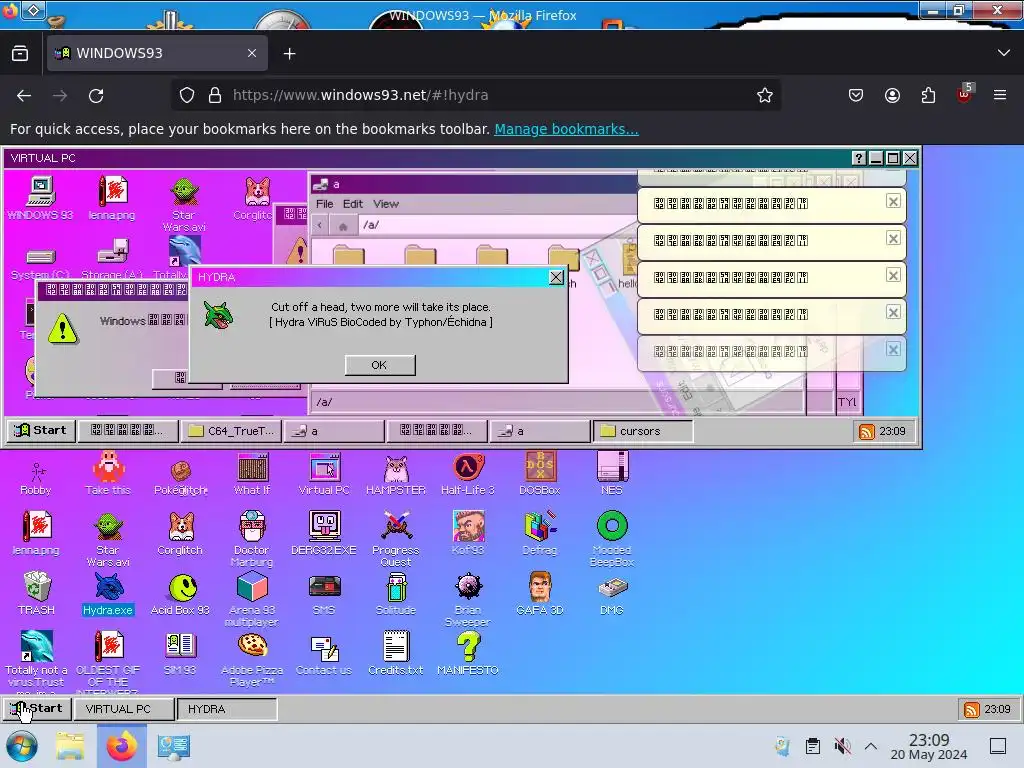This screenshot has width=1024, height=768.
Task: Click the outer Windows93 Start button
Action: [37, 709]
